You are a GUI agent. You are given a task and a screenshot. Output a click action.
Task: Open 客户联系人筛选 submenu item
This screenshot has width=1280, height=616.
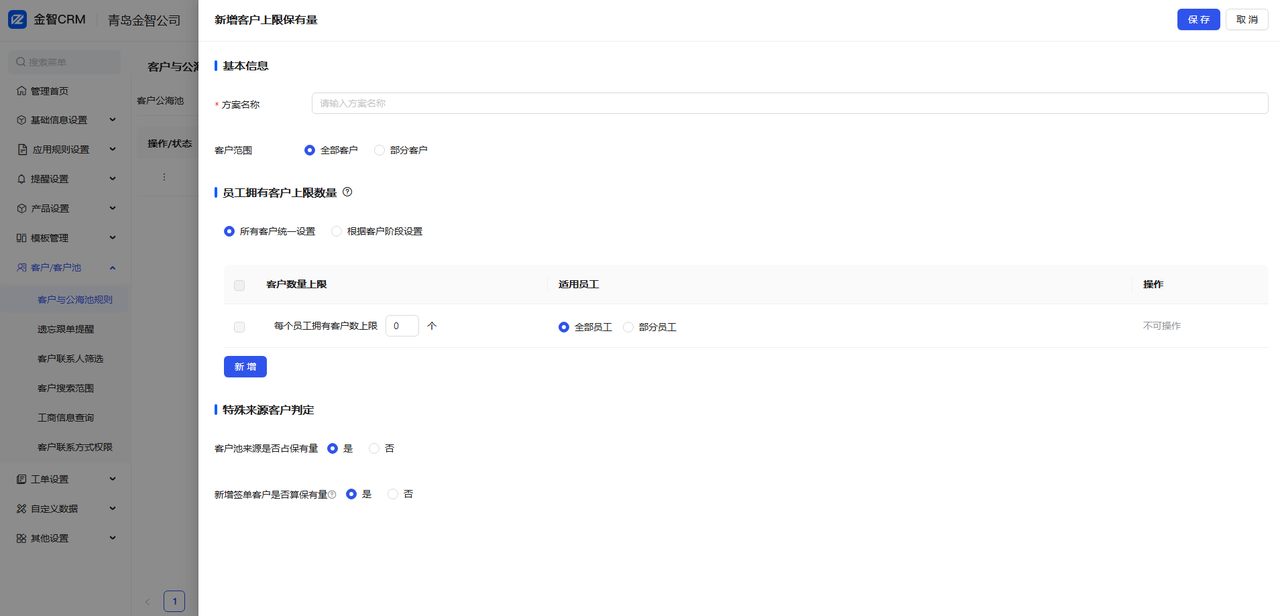point(70,358)
